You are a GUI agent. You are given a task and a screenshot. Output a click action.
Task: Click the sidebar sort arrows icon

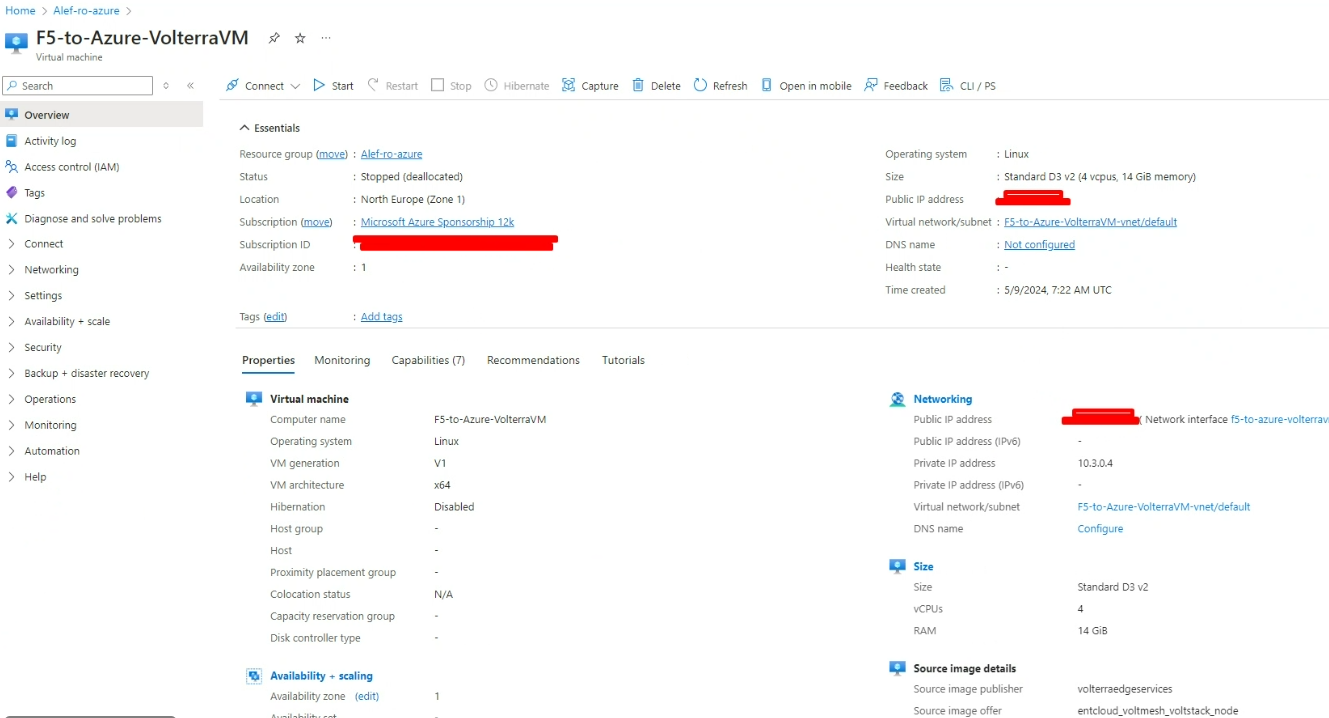tap(166, 86)
